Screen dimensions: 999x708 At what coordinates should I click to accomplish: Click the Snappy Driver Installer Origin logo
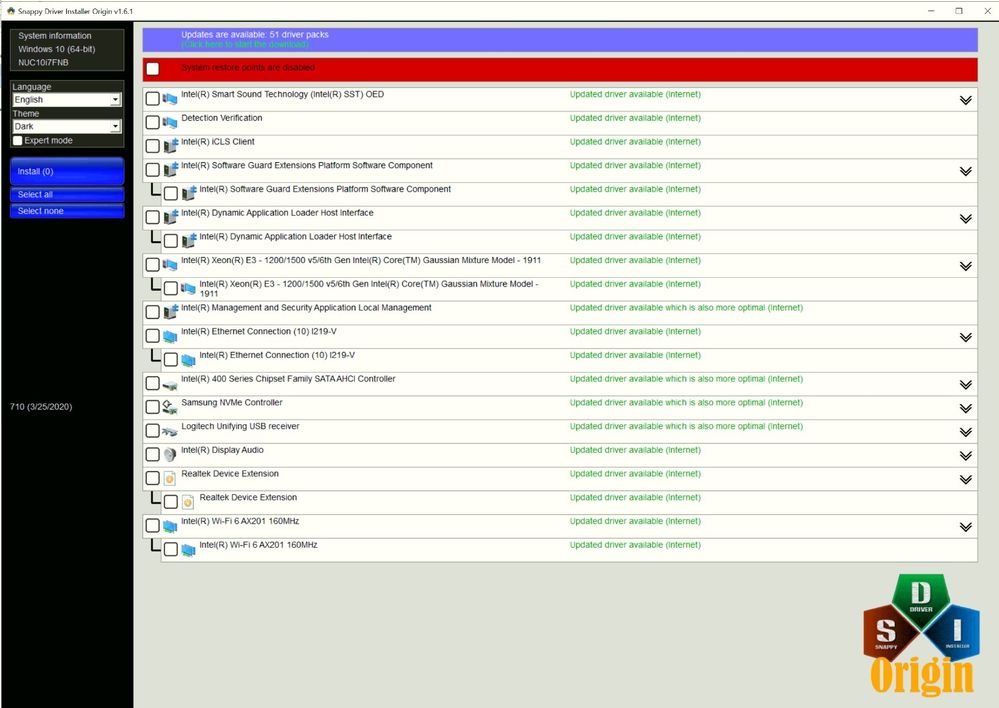921,633
